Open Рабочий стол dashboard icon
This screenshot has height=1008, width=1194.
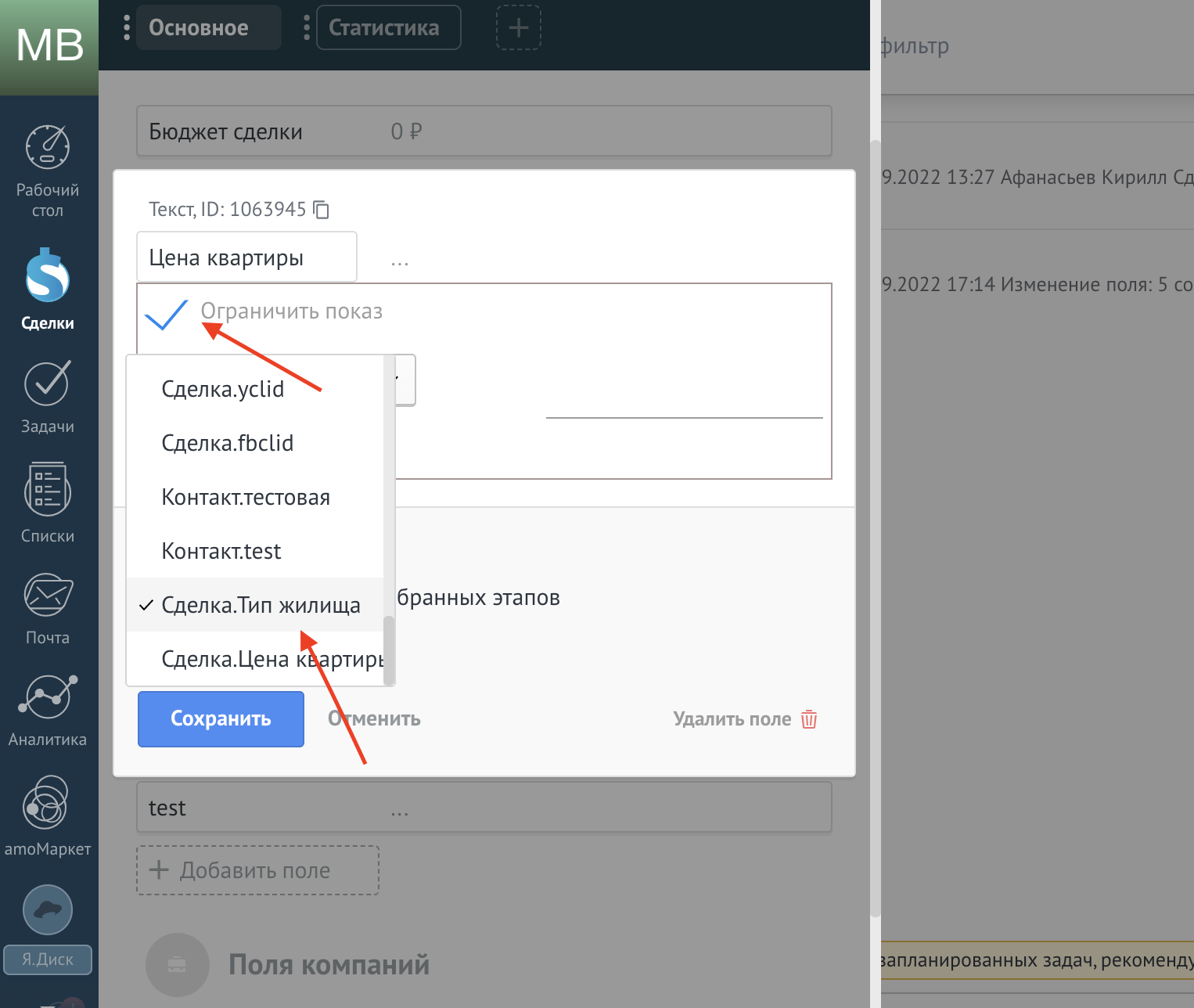[x=48, y=148]
